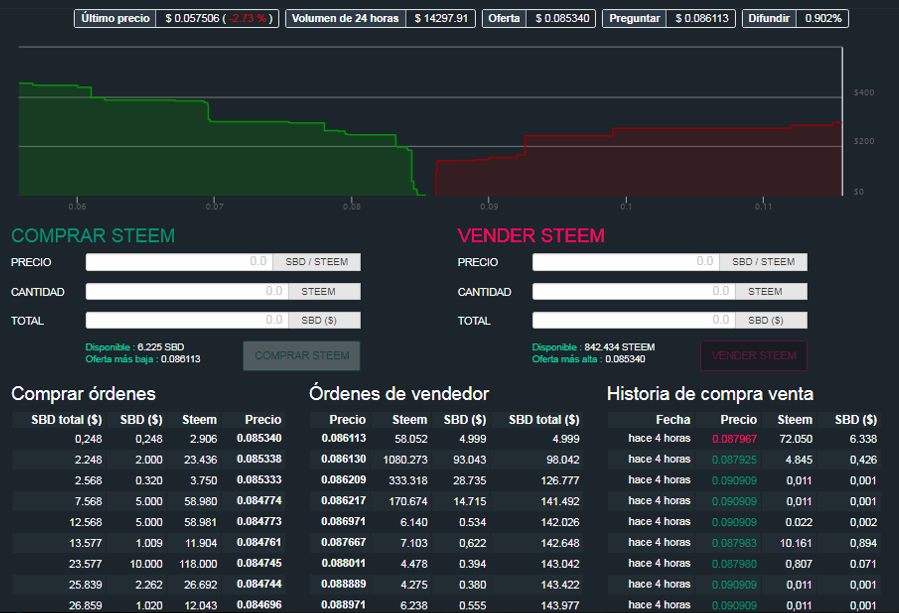899x613 pixels.
Task: Click available balance 6.225 SBD
Action: (161, 347)
